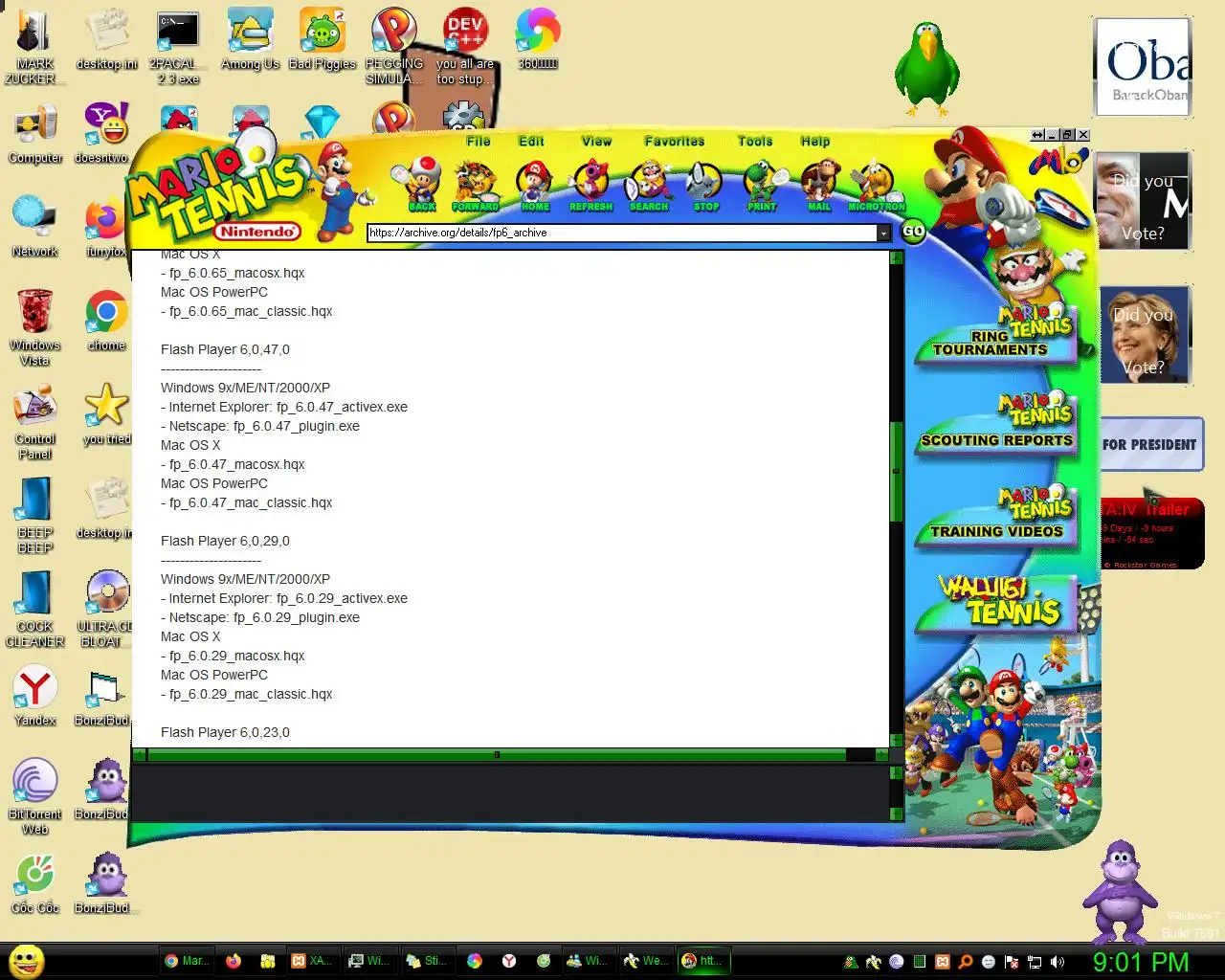Select the Dev-C++ "you all are too stup" icon

[x=465, y=48]
